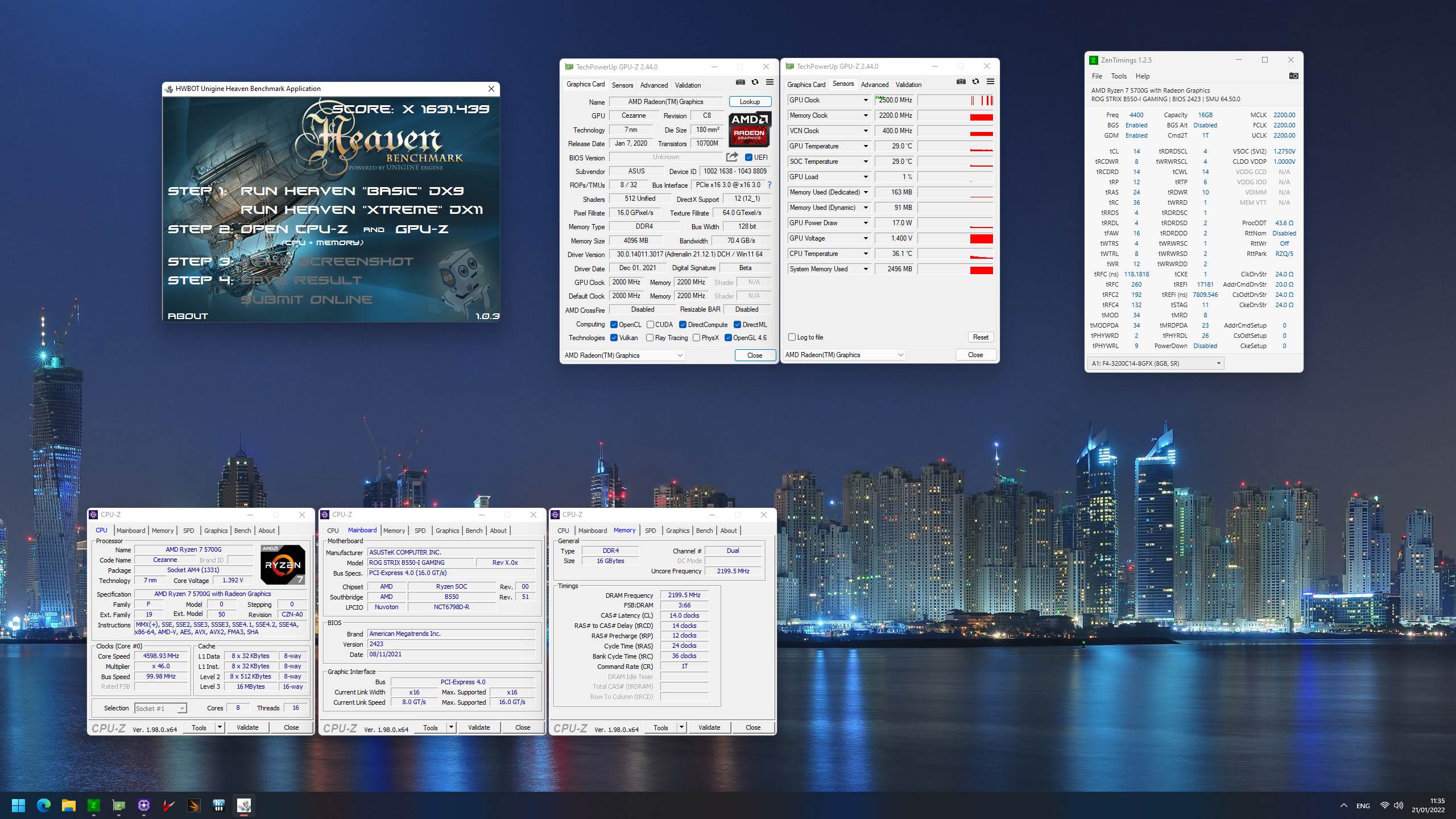Image resolution: width=1456 pixels, height=819 pixels.
Task: Toggle the OpenCL checkbox
Action: click(x=614, y=325)
